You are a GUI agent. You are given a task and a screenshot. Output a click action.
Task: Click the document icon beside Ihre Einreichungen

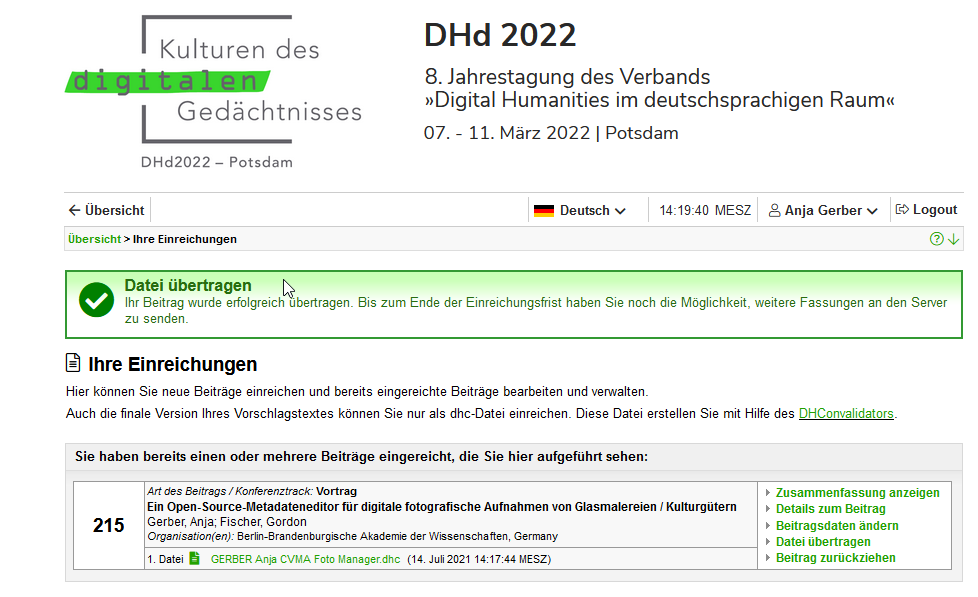coord(73,362)
